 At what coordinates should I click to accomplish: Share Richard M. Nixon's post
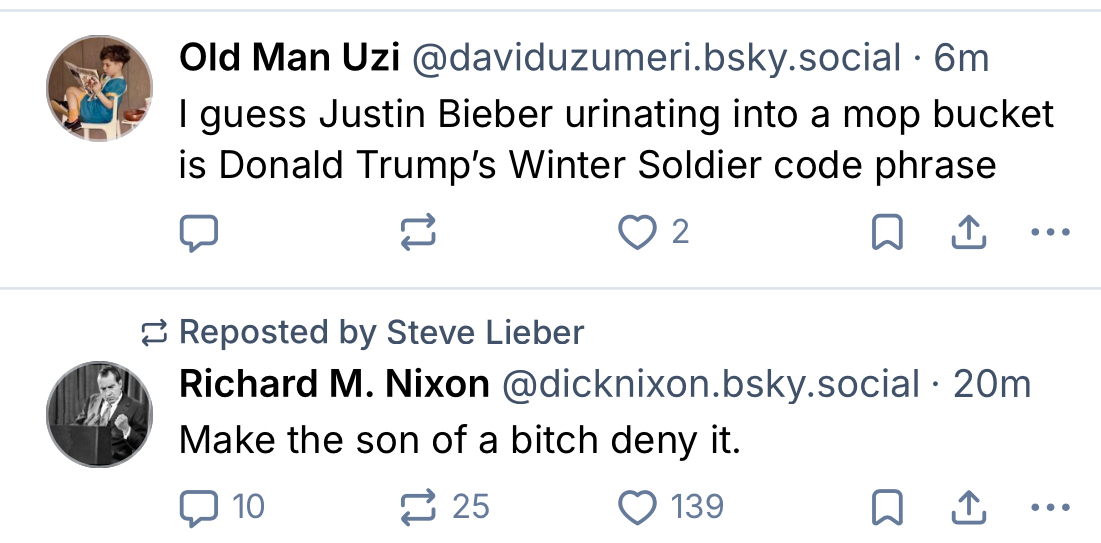coord(966,507)
